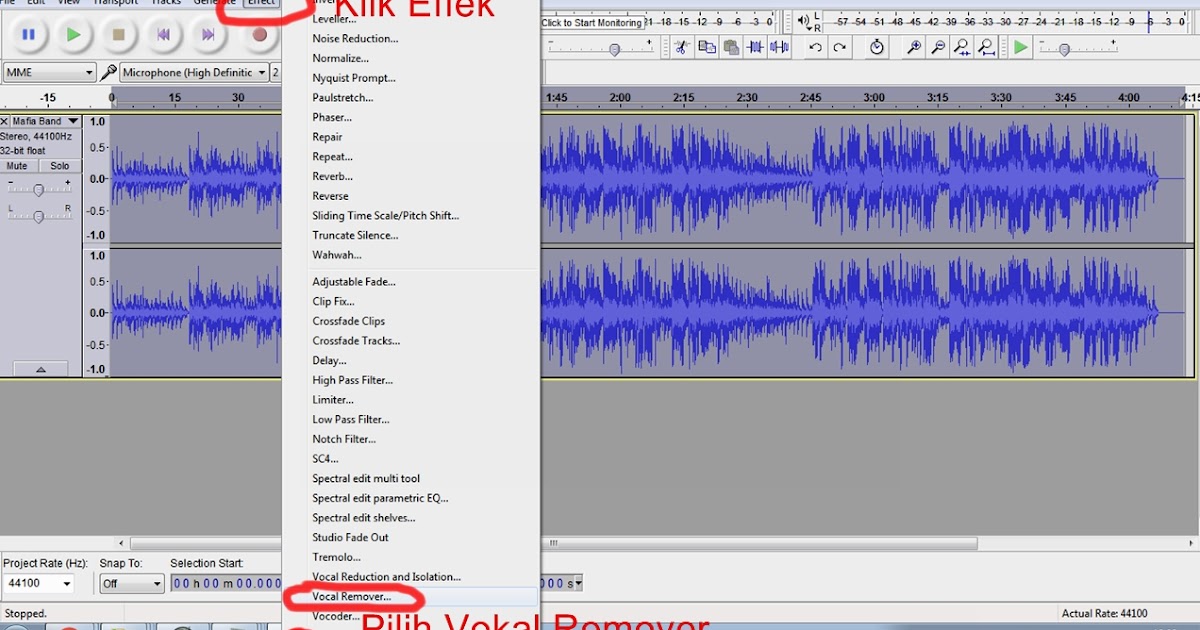Click the Silence audio icon
Screen dimensions: 1200x630
[779, 47]
